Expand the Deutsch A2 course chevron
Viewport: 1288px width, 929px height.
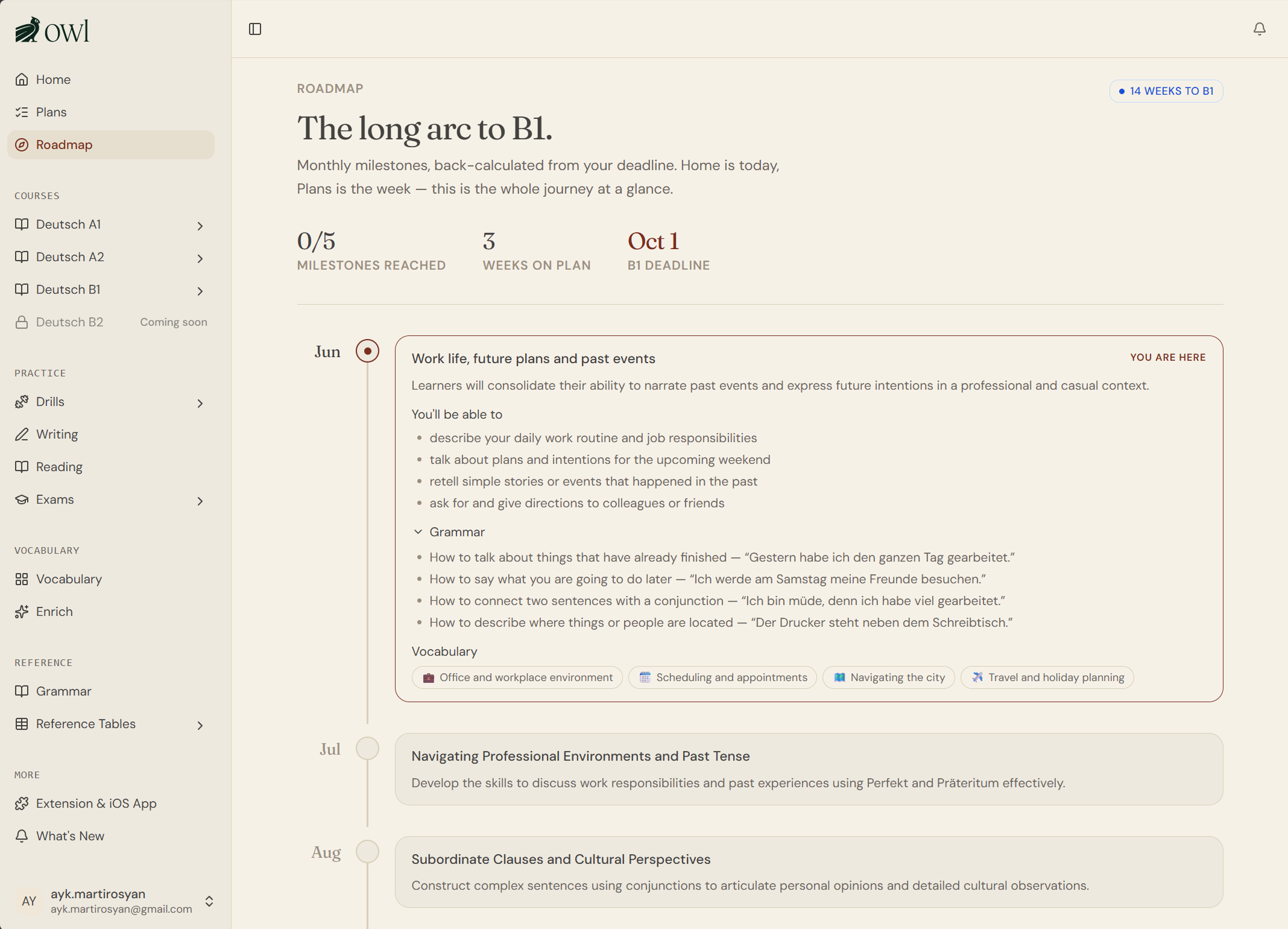[200, 258]
